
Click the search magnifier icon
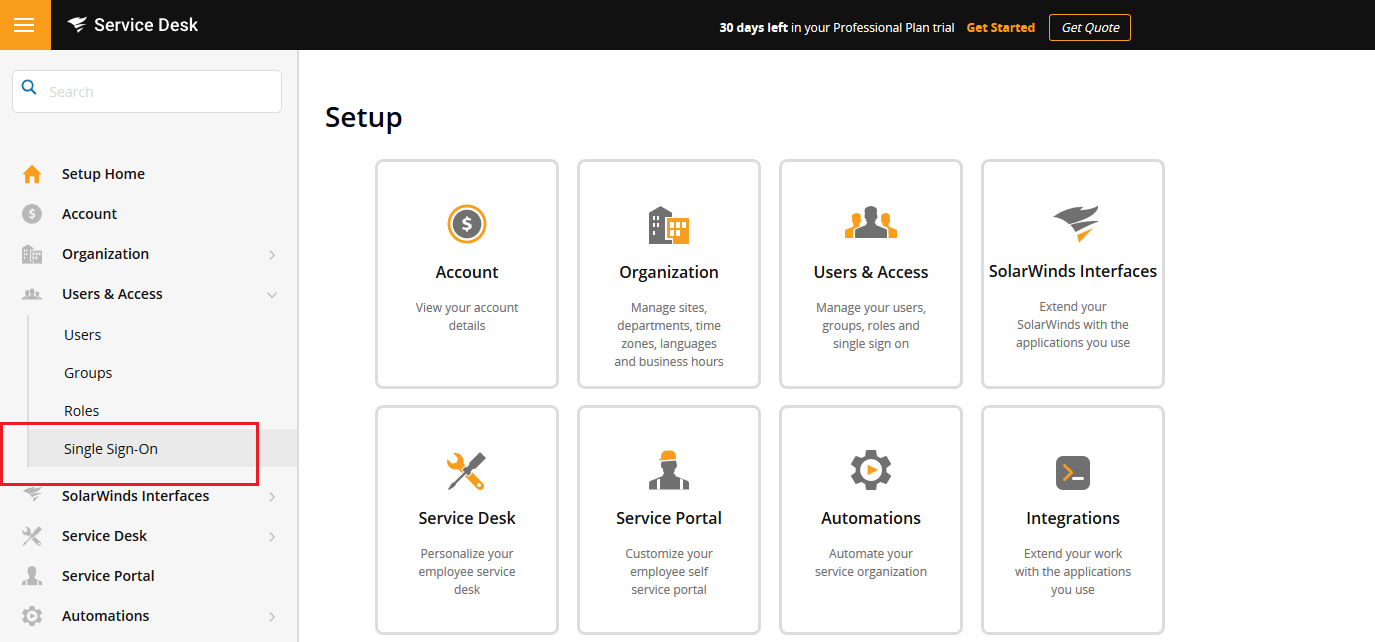(29, 87)
